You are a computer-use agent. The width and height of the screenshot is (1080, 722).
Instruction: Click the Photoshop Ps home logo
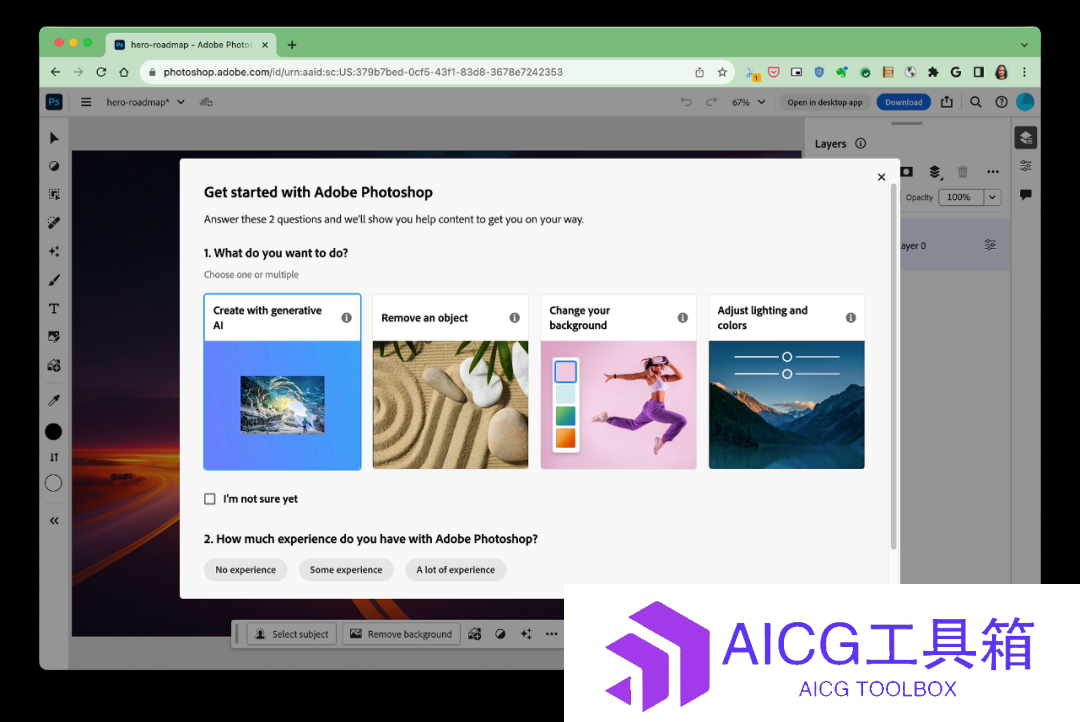pyautogui.click(x=54, y=102)
